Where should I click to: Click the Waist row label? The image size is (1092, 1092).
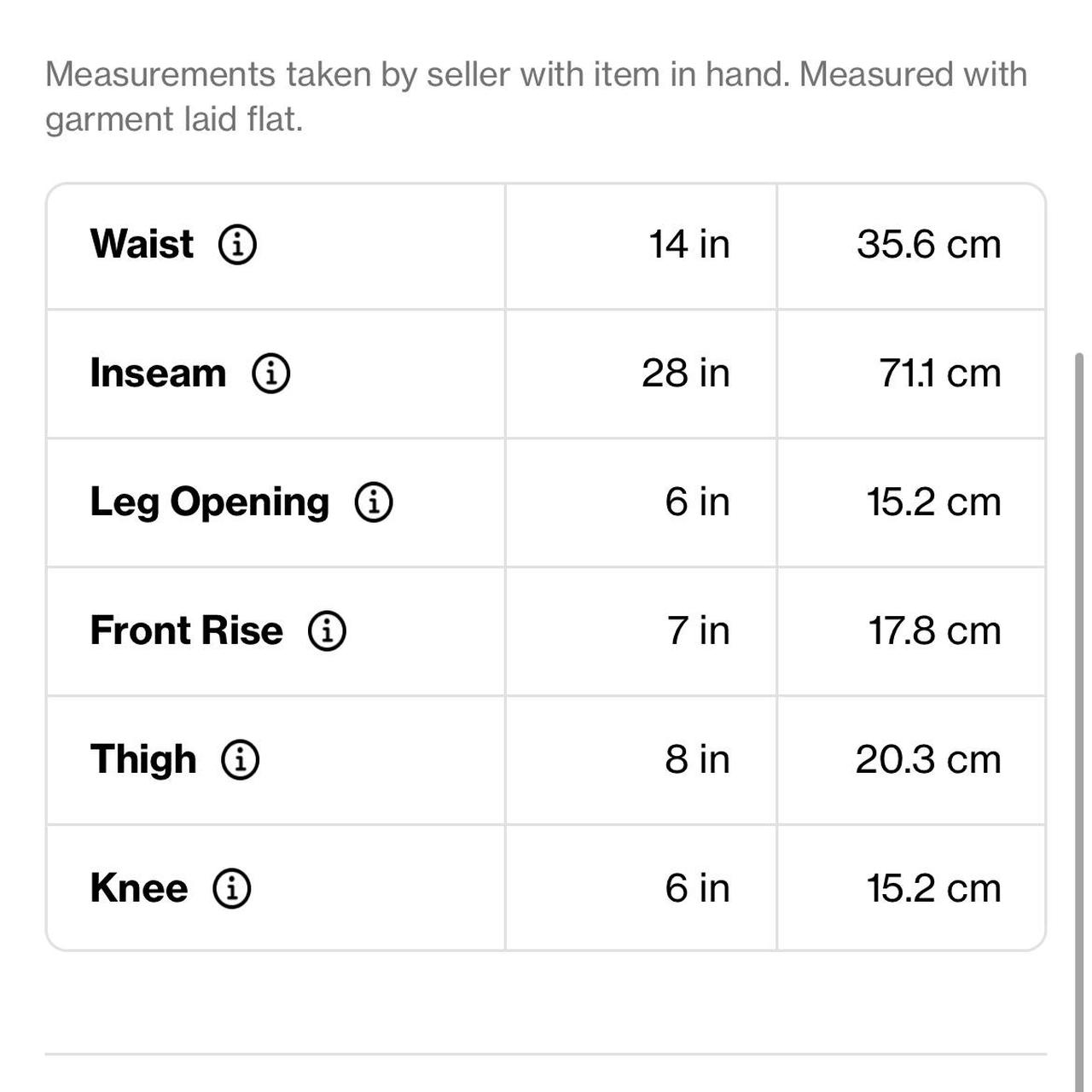(142, 244)
